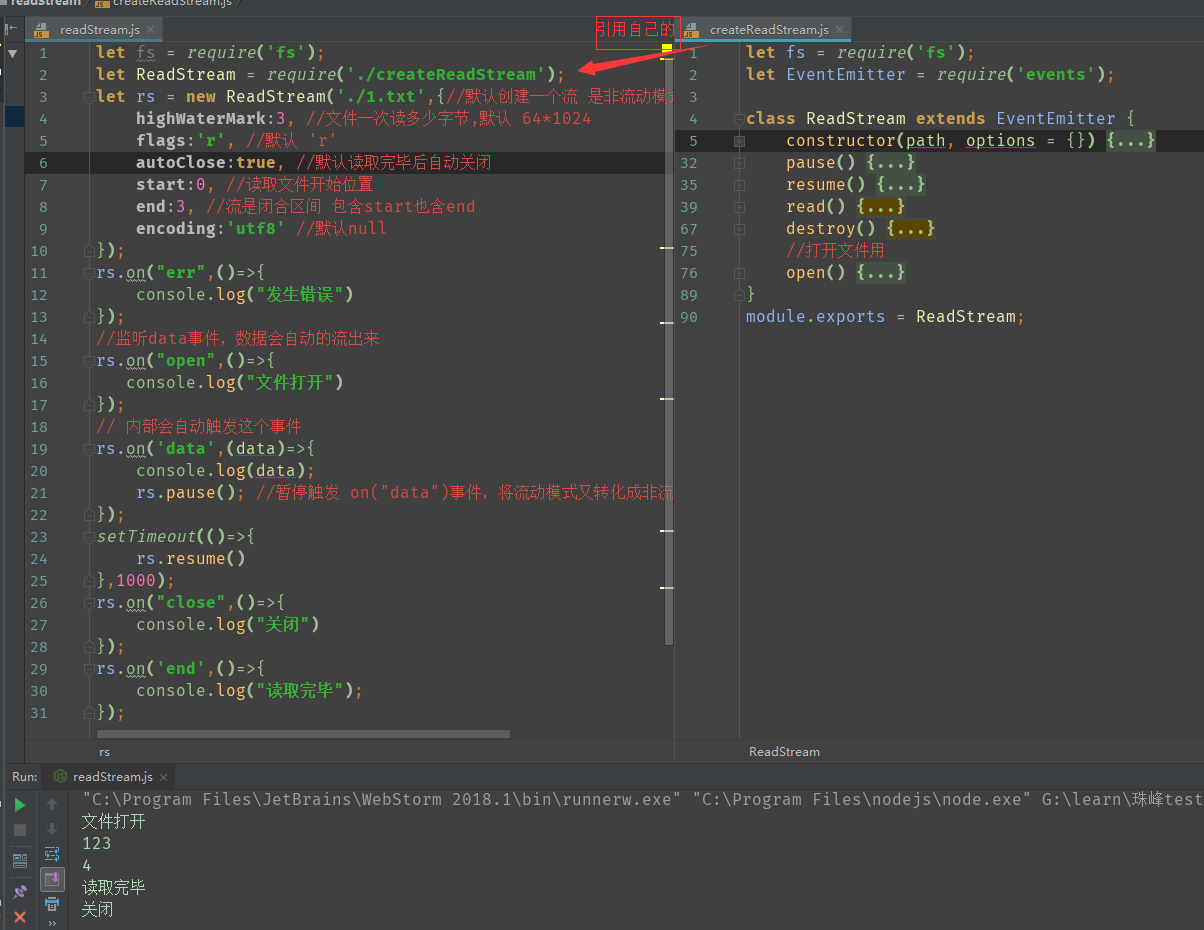Image resolution: width=1204 pixels, height=930 pixels.
Task: Collapse the rs.on("open") block at line 15
Action: (89, 361)
